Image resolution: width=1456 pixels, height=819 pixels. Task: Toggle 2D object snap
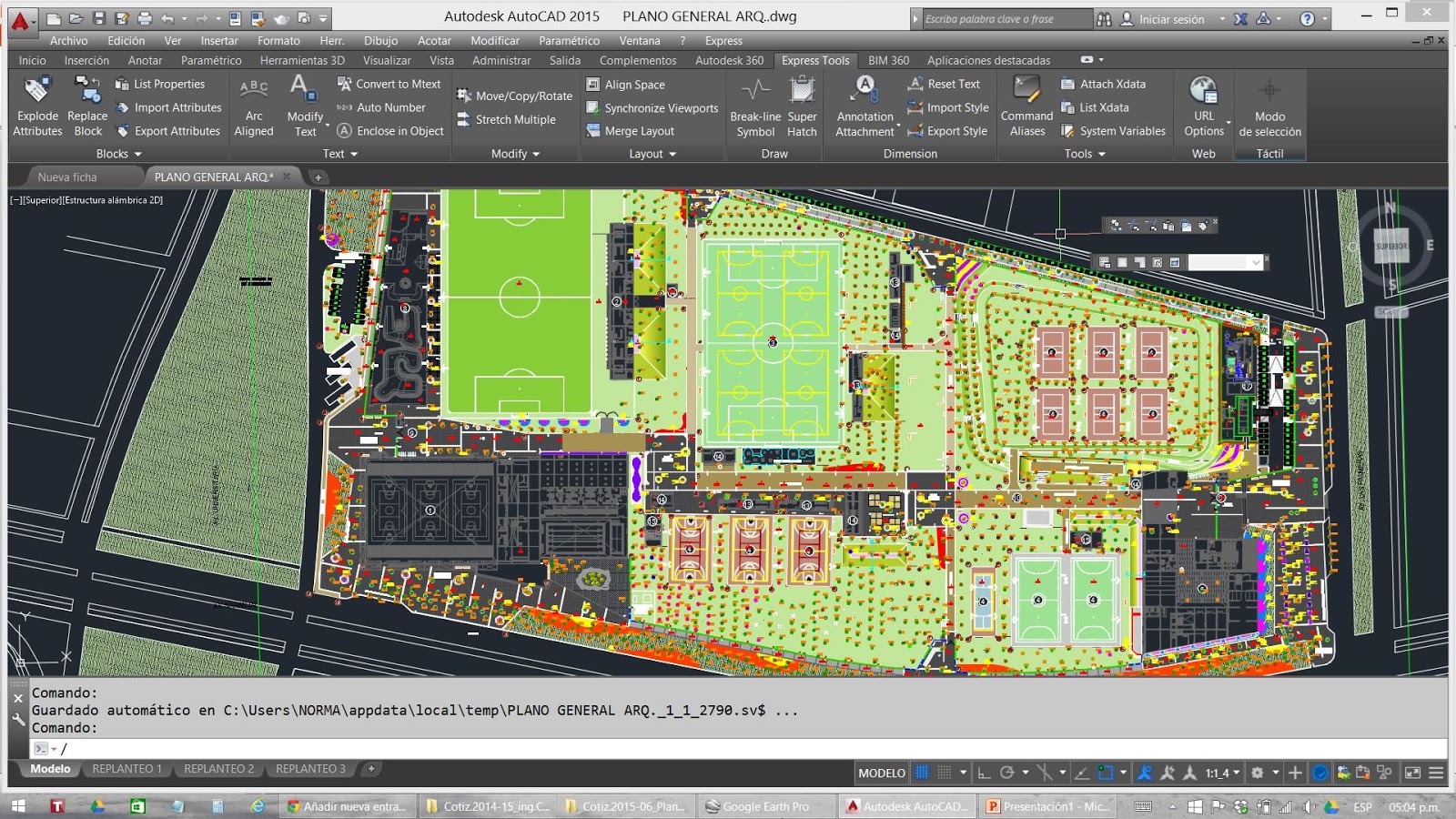[1105, 773]
